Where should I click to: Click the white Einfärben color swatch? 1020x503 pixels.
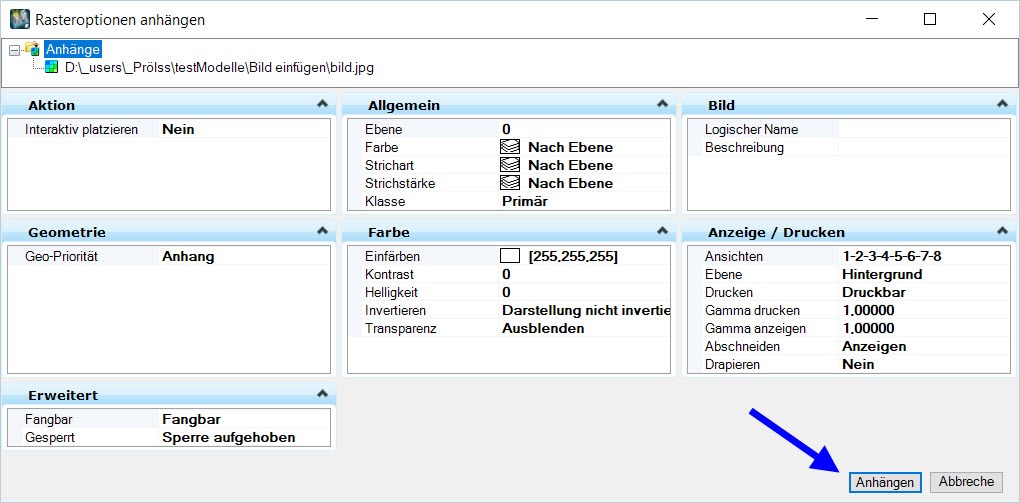tap(509, 256)
